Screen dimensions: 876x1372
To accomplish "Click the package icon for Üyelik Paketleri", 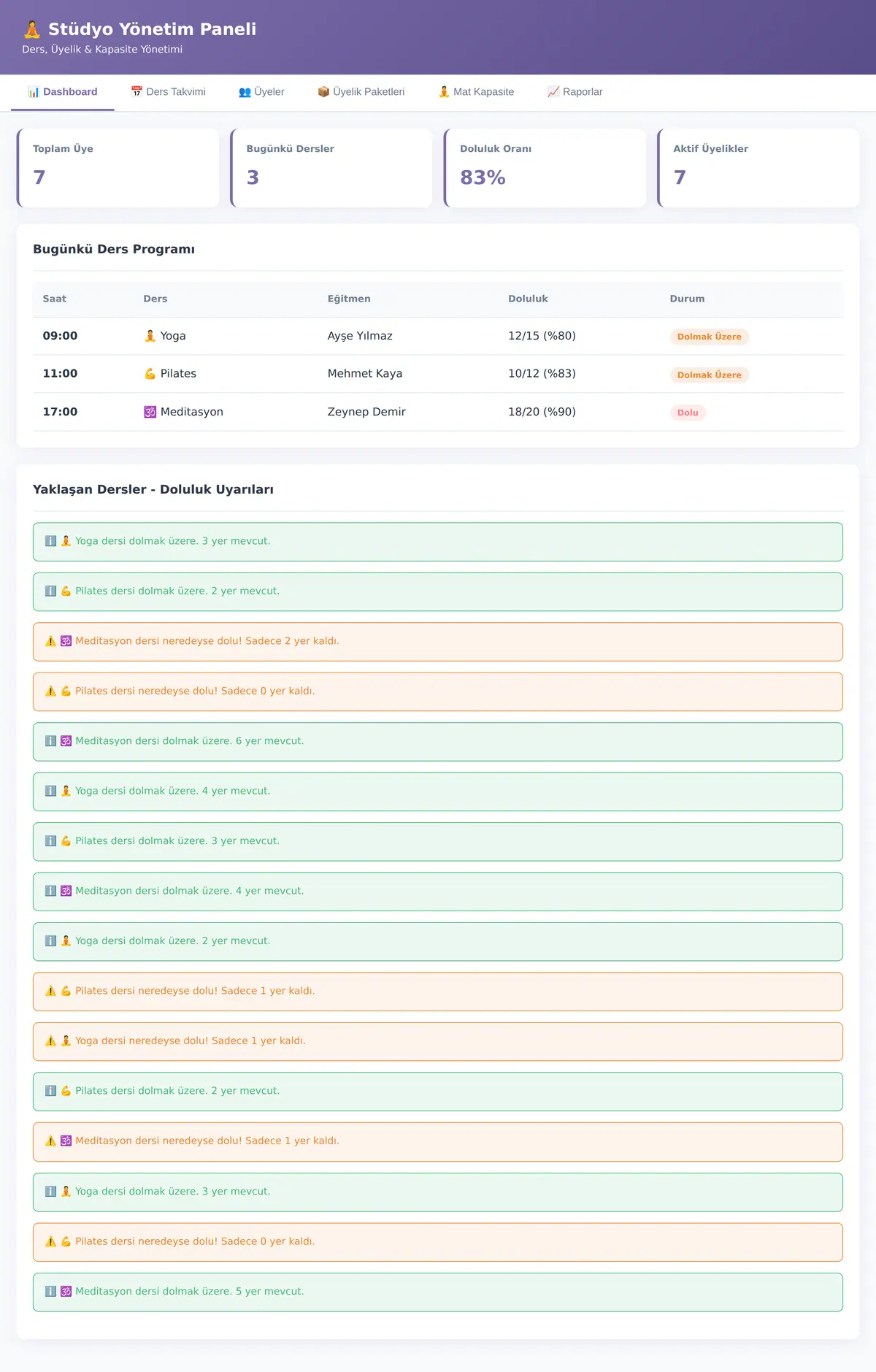I will 323,92.
